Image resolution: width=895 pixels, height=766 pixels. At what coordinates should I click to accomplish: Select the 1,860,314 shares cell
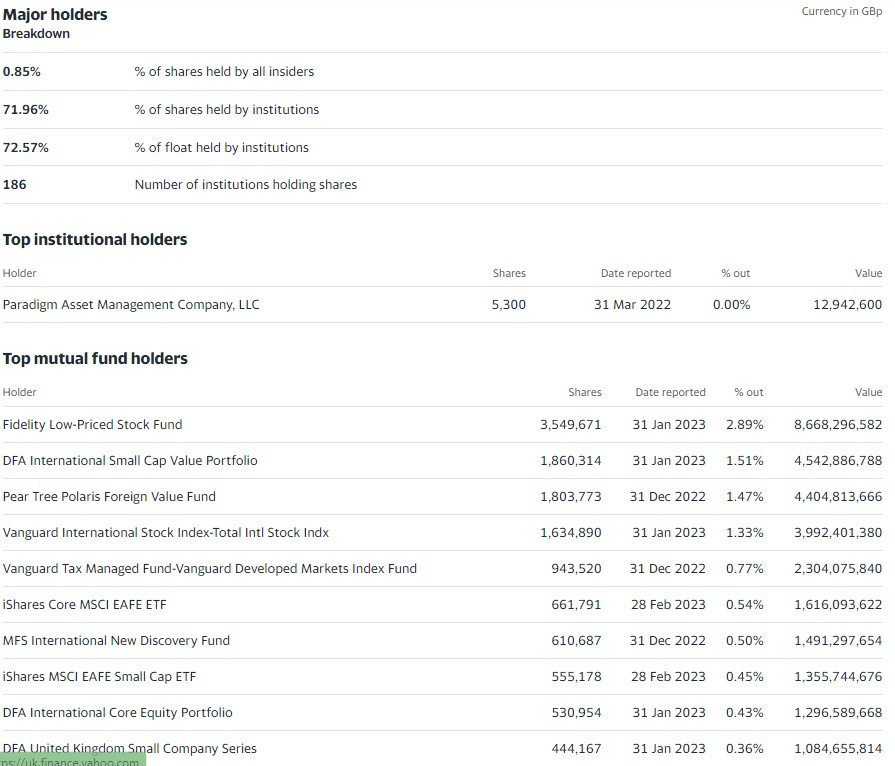click(x=571, y=461)
